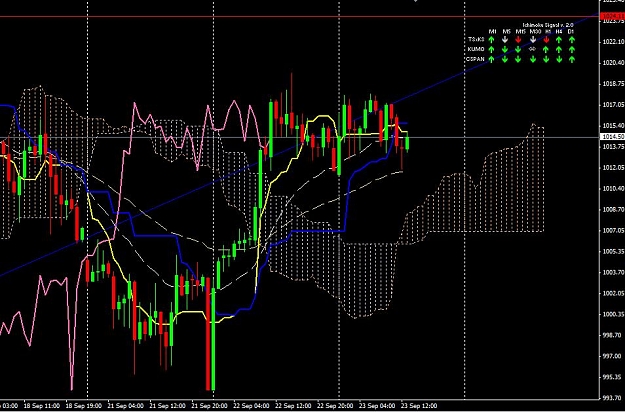This screenshot has height=412, width=625.
Task: Click the KUMO D1 green up arrow
Action: (x=572, y=49)
